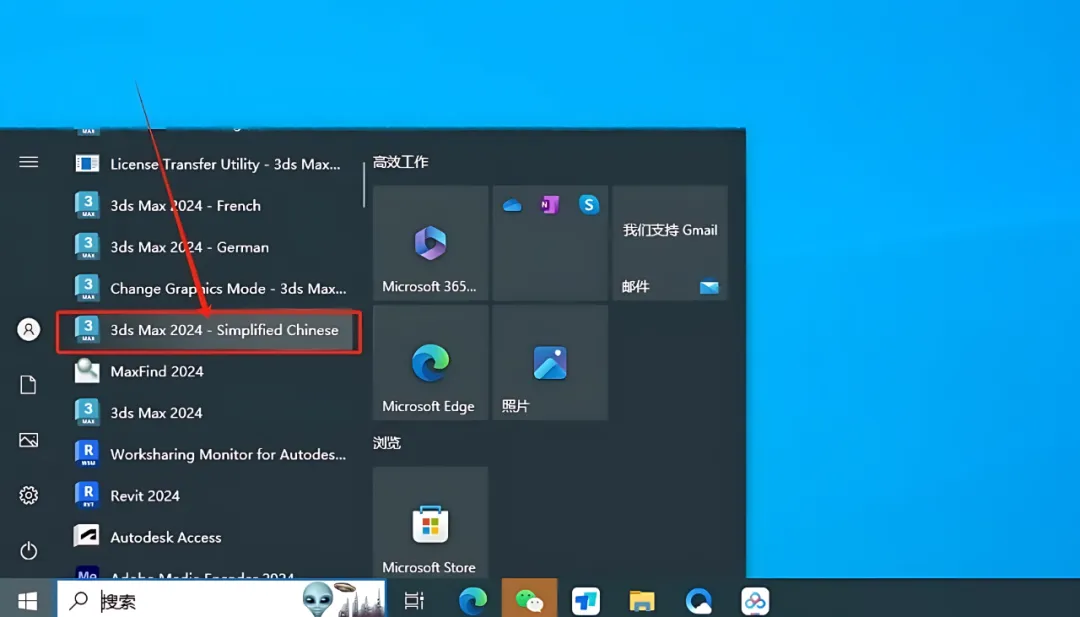Click the OneNote icon in the tile folder
The height and width of the screenshot is (617, 1080).
pos(550,205)
